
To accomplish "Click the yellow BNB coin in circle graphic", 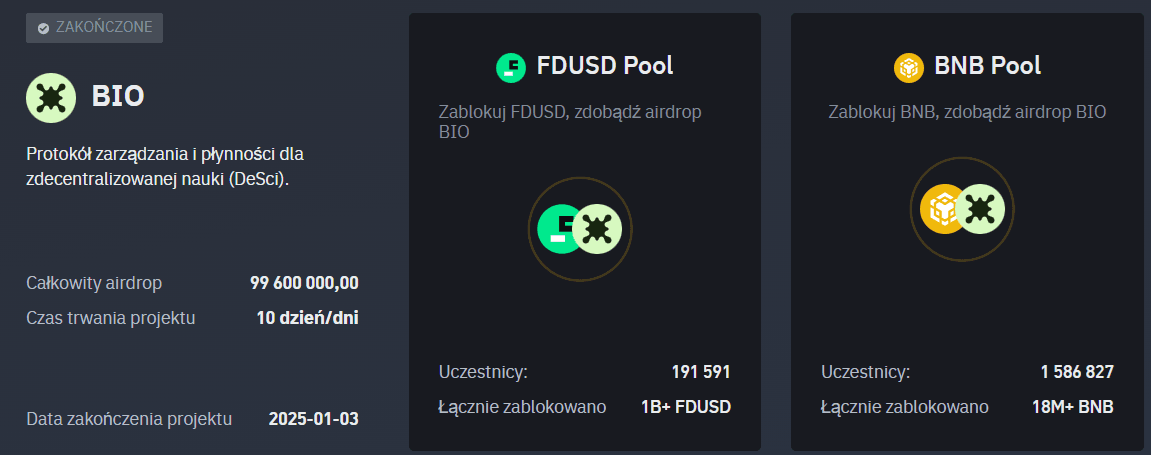I will pos(942,209).
